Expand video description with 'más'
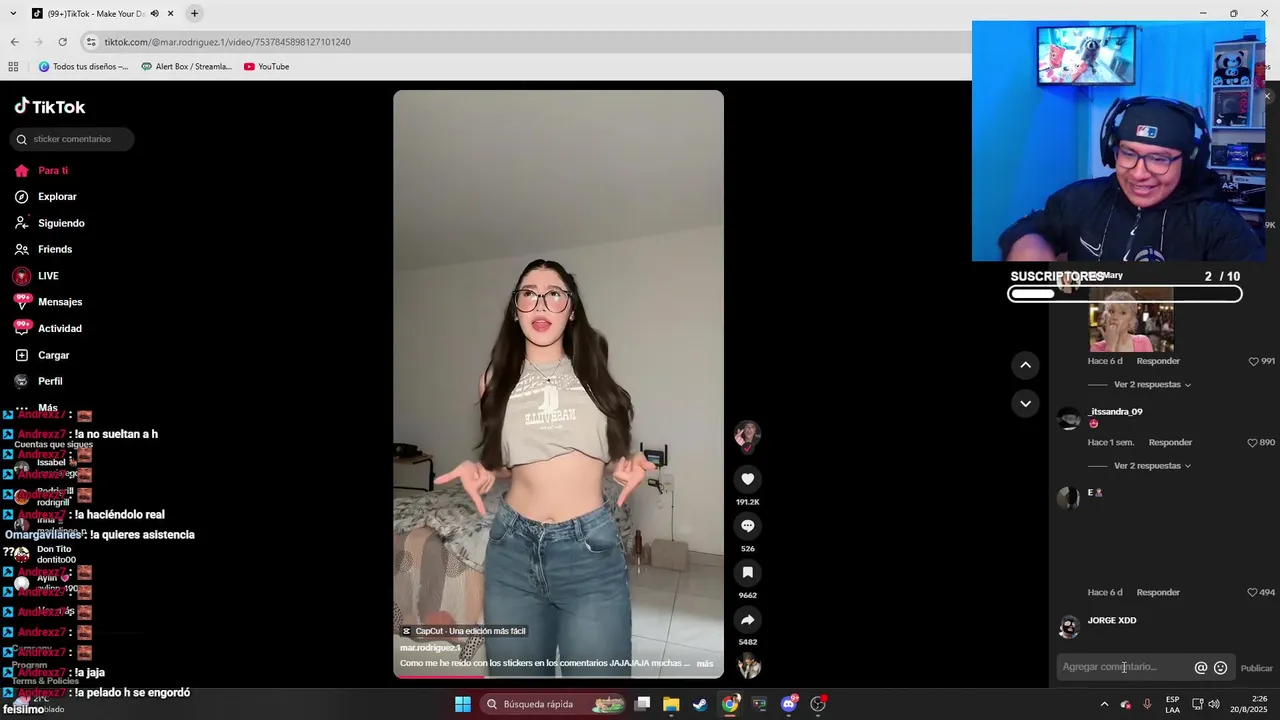The image size is (1280, 720). [705, 663]
